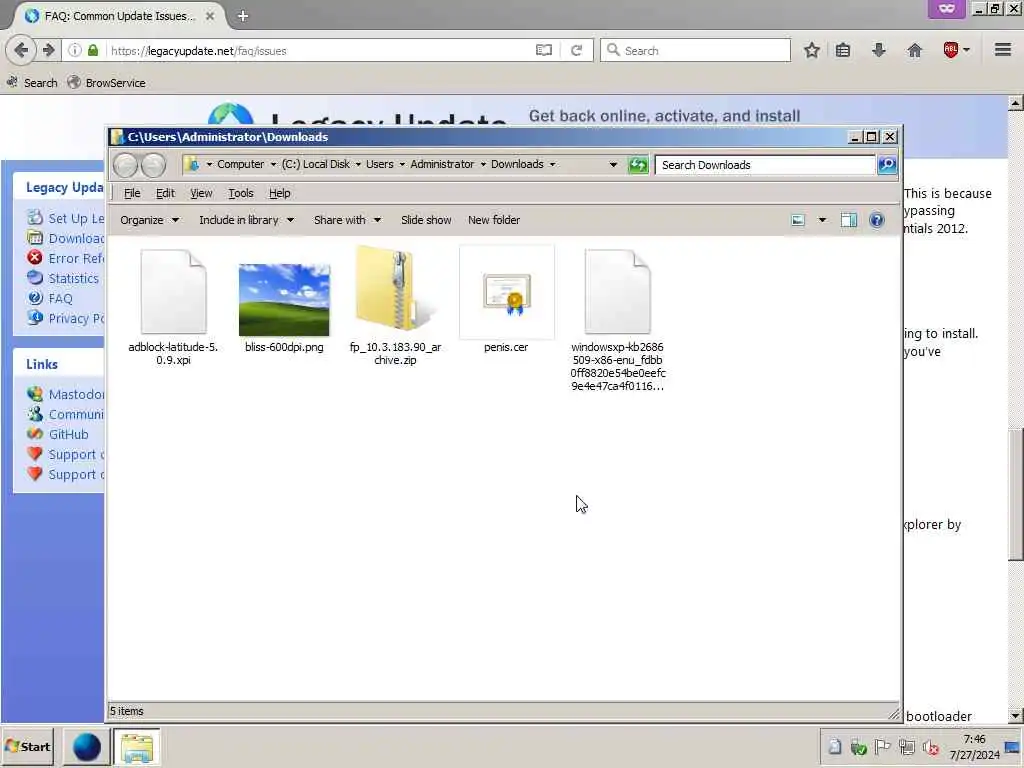This screenshot has height=768, width=1024.
Task: Open site information icon in the address bar
Action: [75, 50]
